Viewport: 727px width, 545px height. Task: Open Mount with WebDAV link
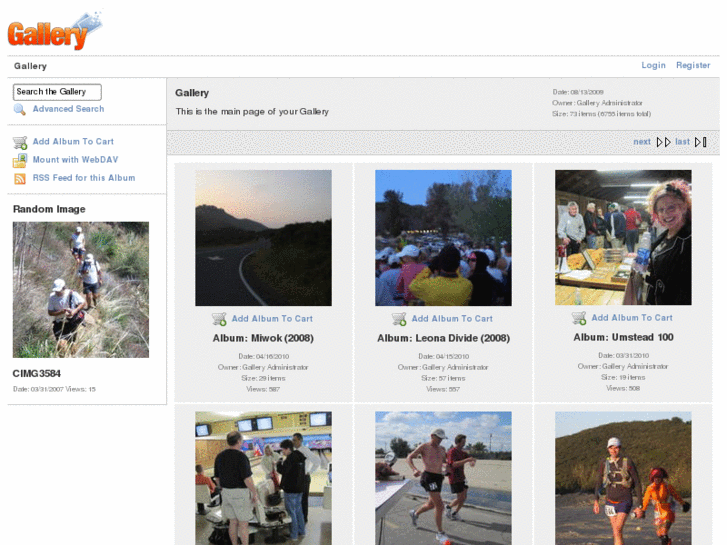[x=76, y=160]
